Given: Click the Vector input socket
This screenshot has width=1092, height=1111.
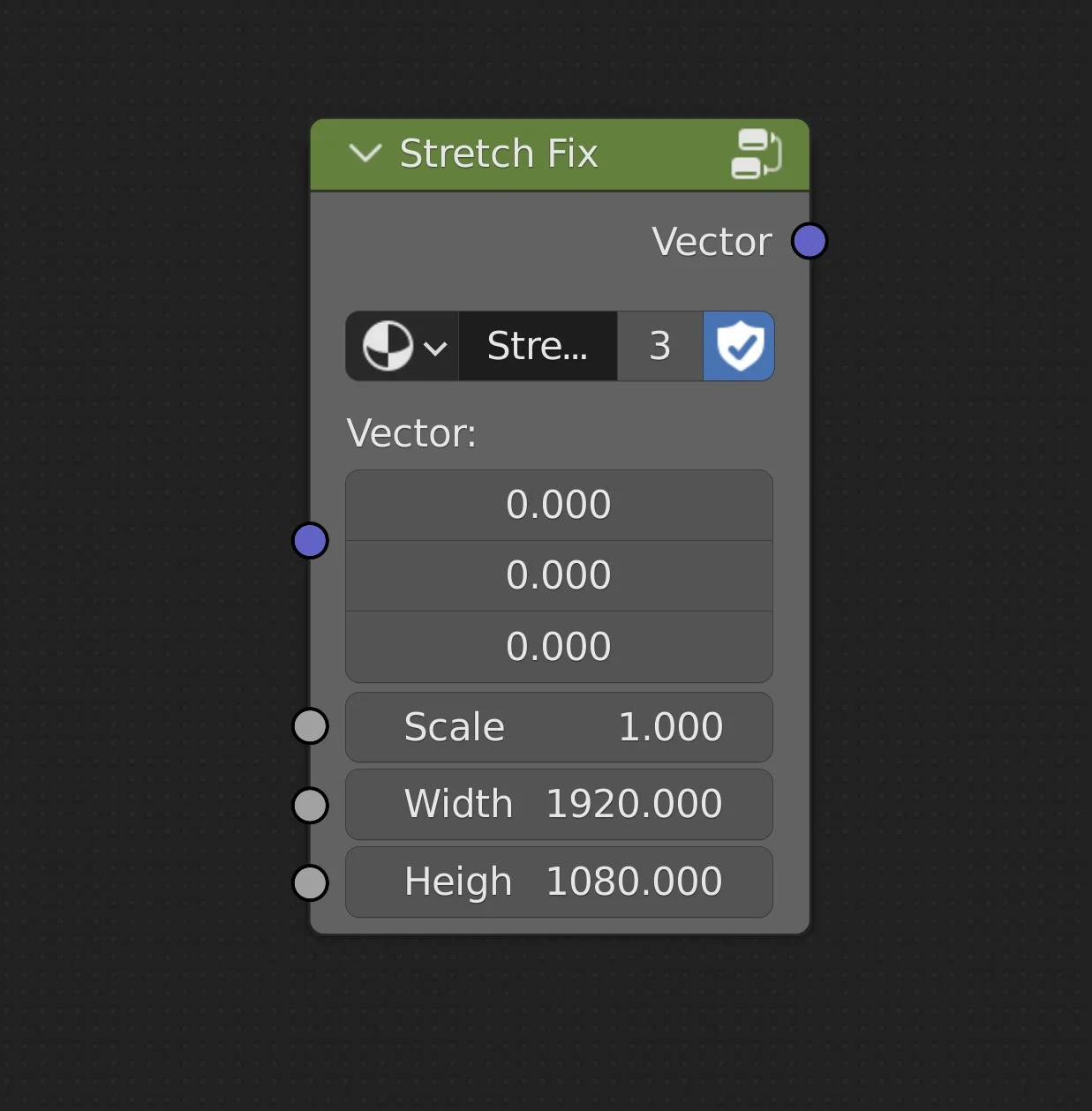Looking at the screenshot, I should [310, 540].
